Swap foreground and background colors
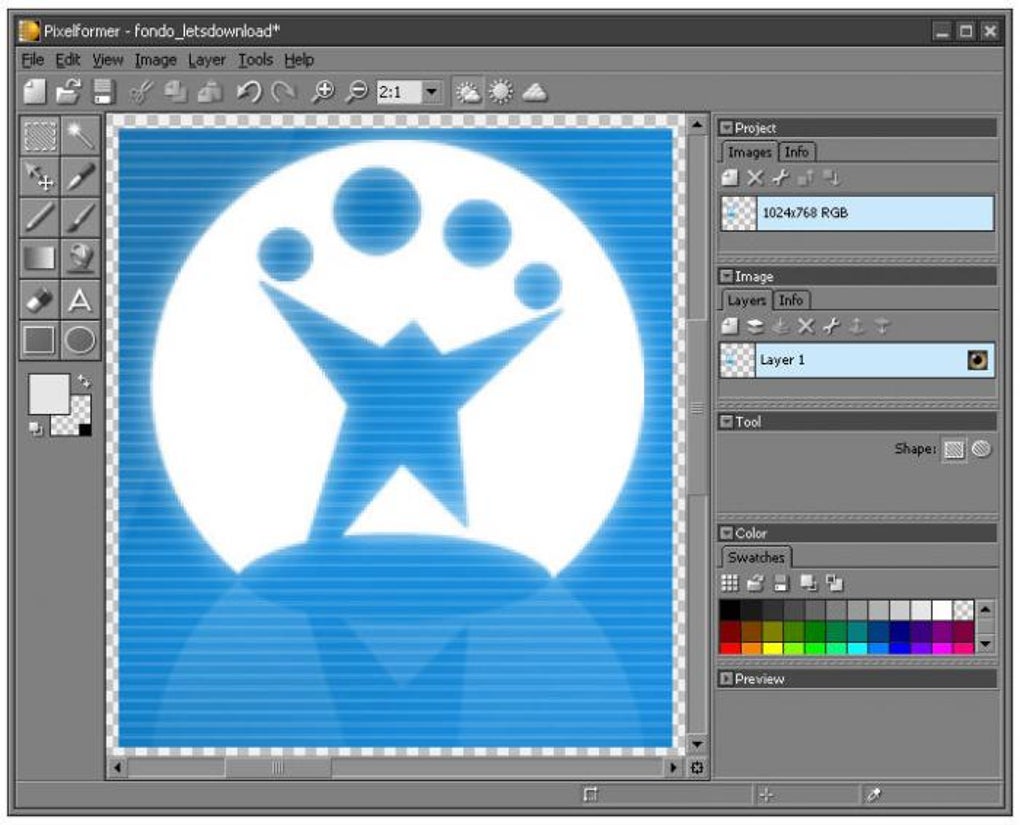Viewport: 1020px width, 825px height. tap(84, 381)
